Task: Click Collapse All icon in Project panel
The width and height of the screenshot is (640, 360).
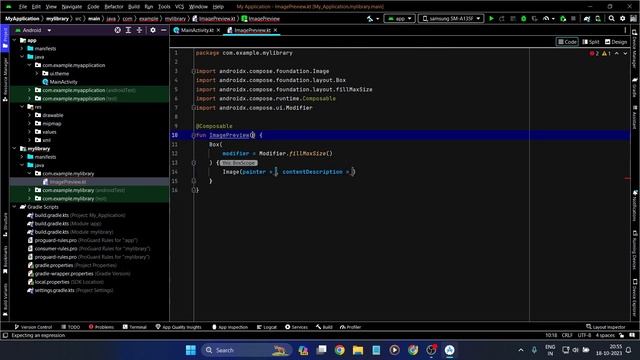Action: [139, 30]
